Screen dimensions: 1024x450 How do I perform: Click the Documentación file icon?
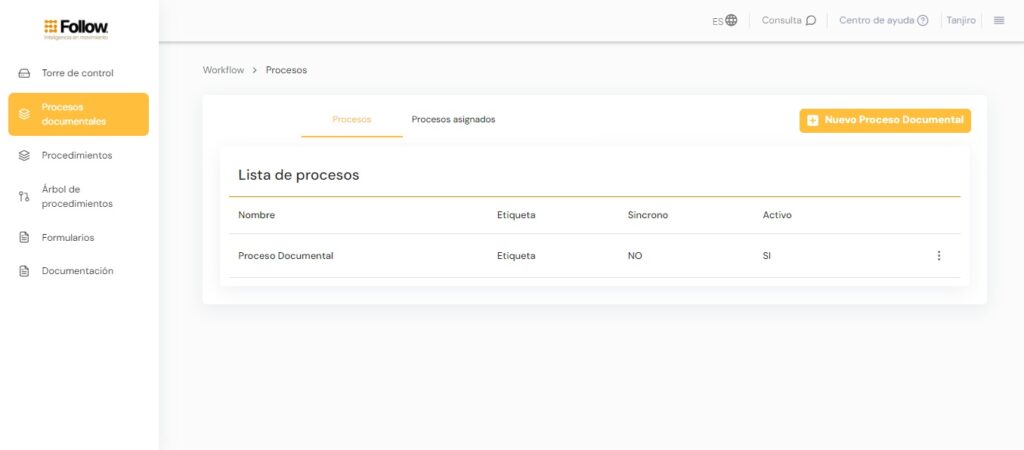tap(24, 271)
